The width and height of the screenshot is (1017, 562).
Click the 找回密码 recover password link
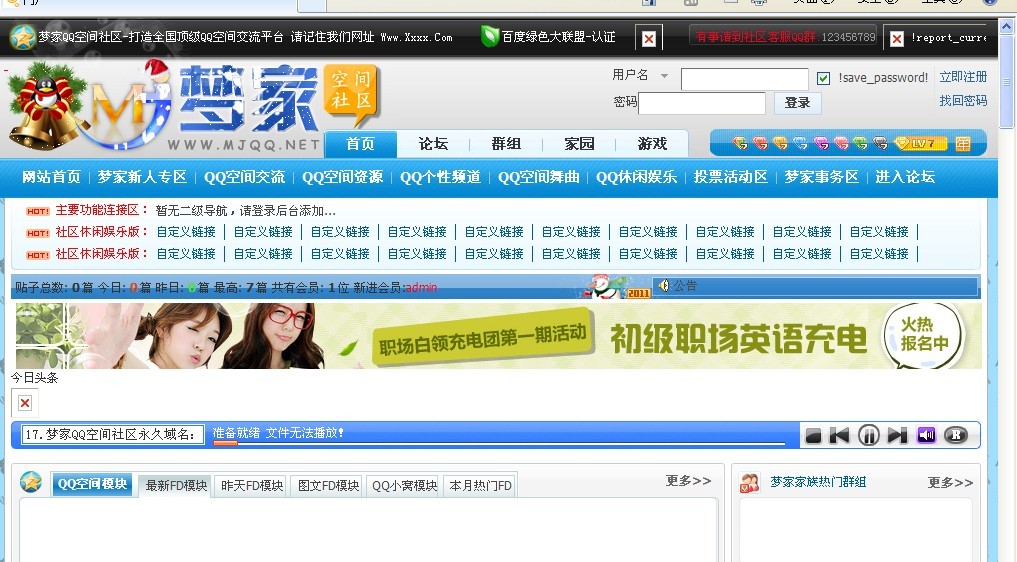pyautogui.click(x=963, y=101)
